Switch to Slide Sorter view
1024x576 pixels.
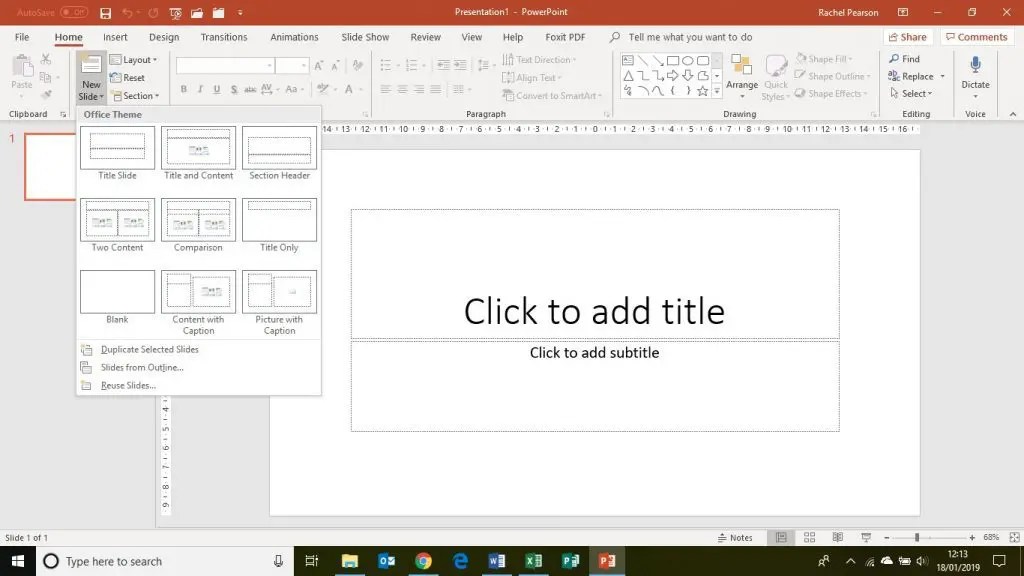[810, 537]
